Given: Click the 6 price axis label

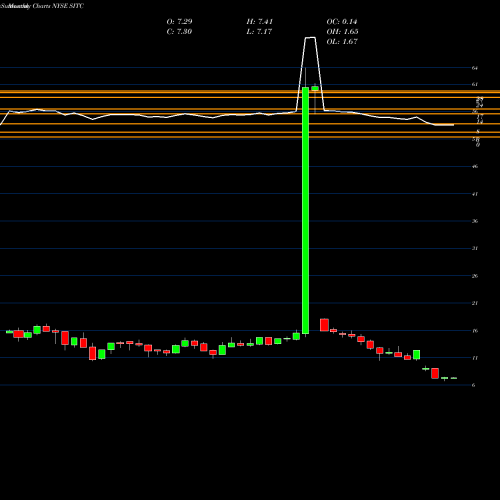Looking at the screenshot, I should [473, 385].
